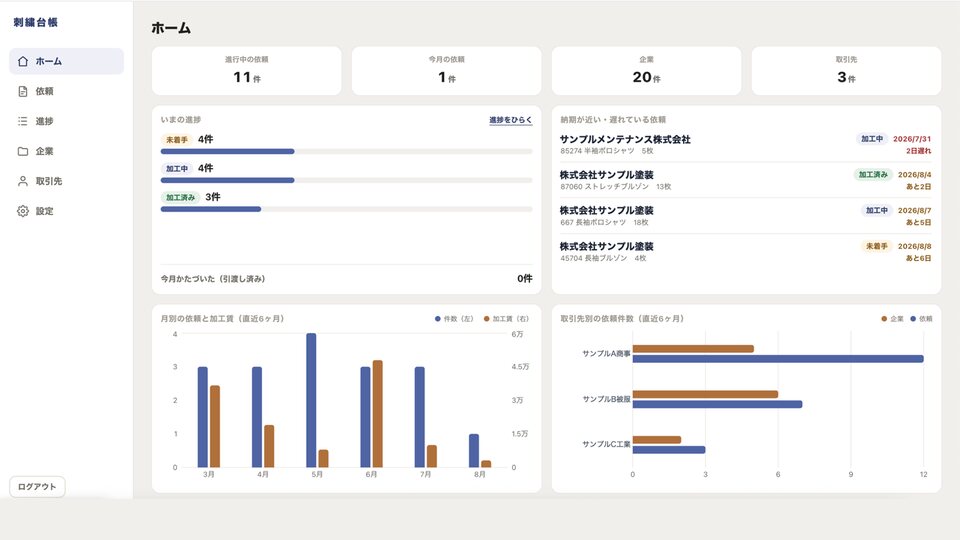Viewport: 960px width, 540px height.
Task: Click the ログアウト button
Action: 37,487
